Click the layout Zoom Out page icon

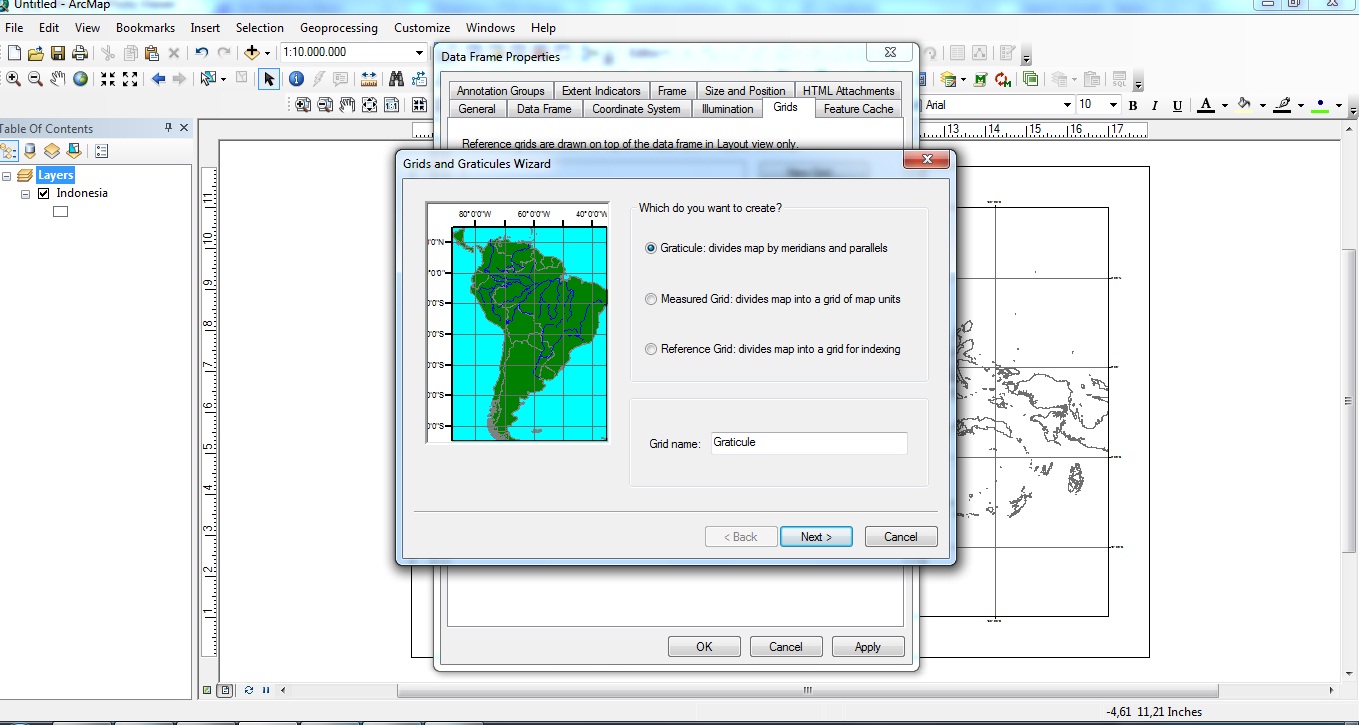(x=325, y=105)
